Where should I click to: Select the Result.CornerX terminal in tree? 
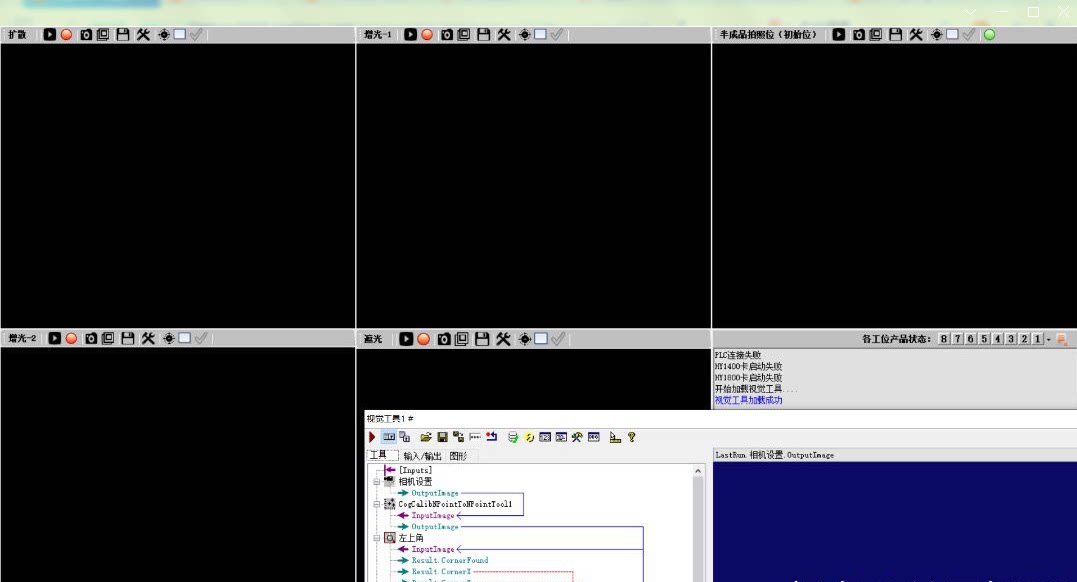pyautogui.click(x=441, y=572)
